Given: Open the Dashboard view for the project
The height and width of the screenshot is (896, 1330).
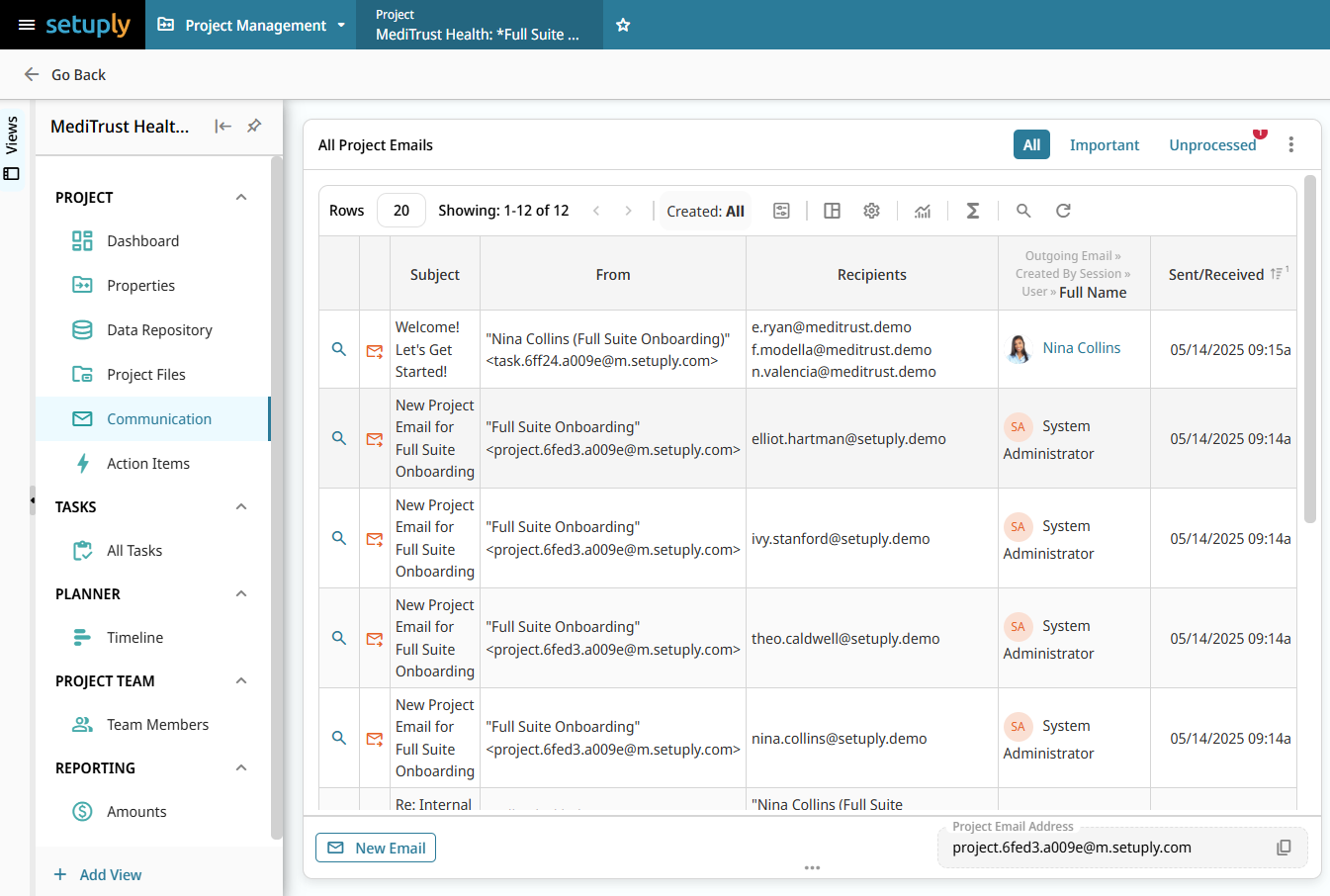Looking at the screenshot, I should coord(141,240).
